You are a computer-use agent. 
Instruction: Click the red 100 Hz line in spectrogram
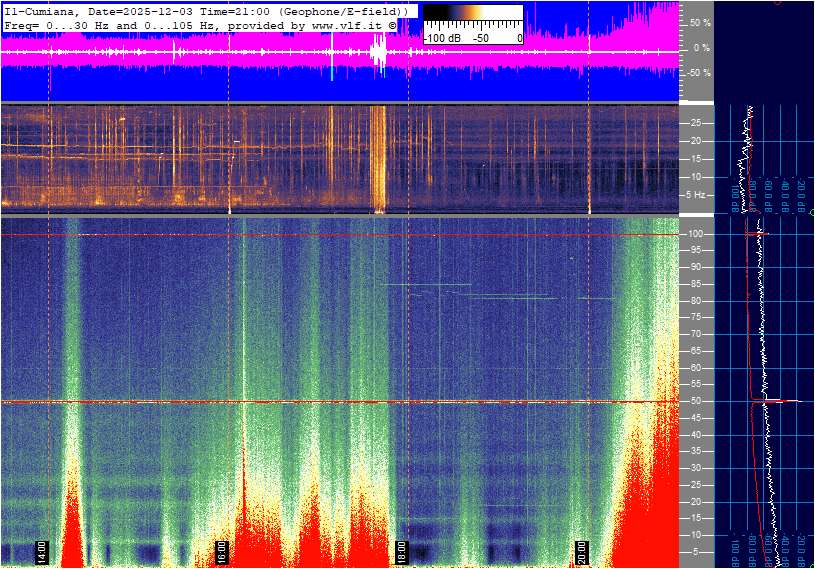click(x=300, y=235)
